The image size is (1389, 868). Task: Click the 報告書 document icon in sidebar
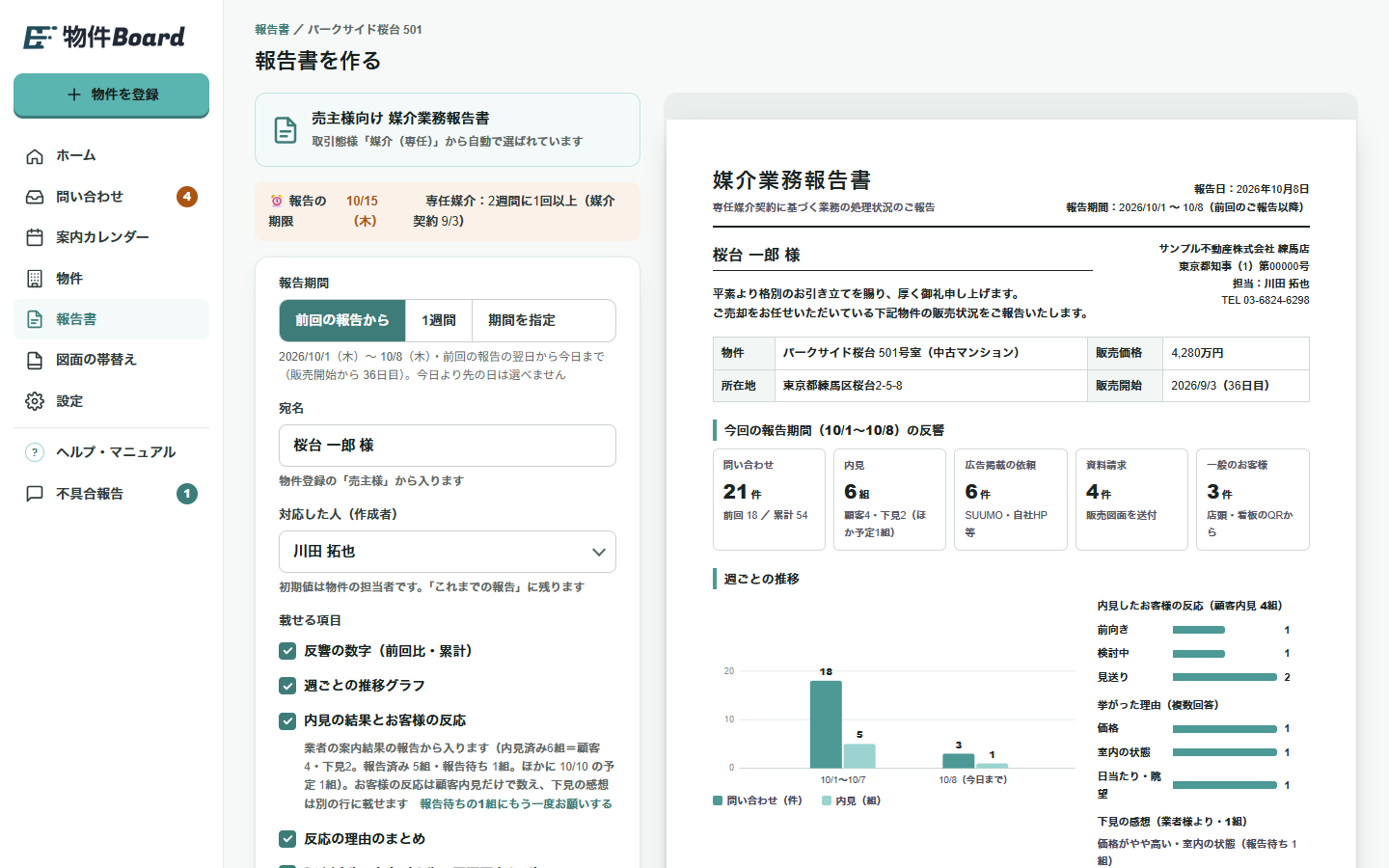coord(35,319)
